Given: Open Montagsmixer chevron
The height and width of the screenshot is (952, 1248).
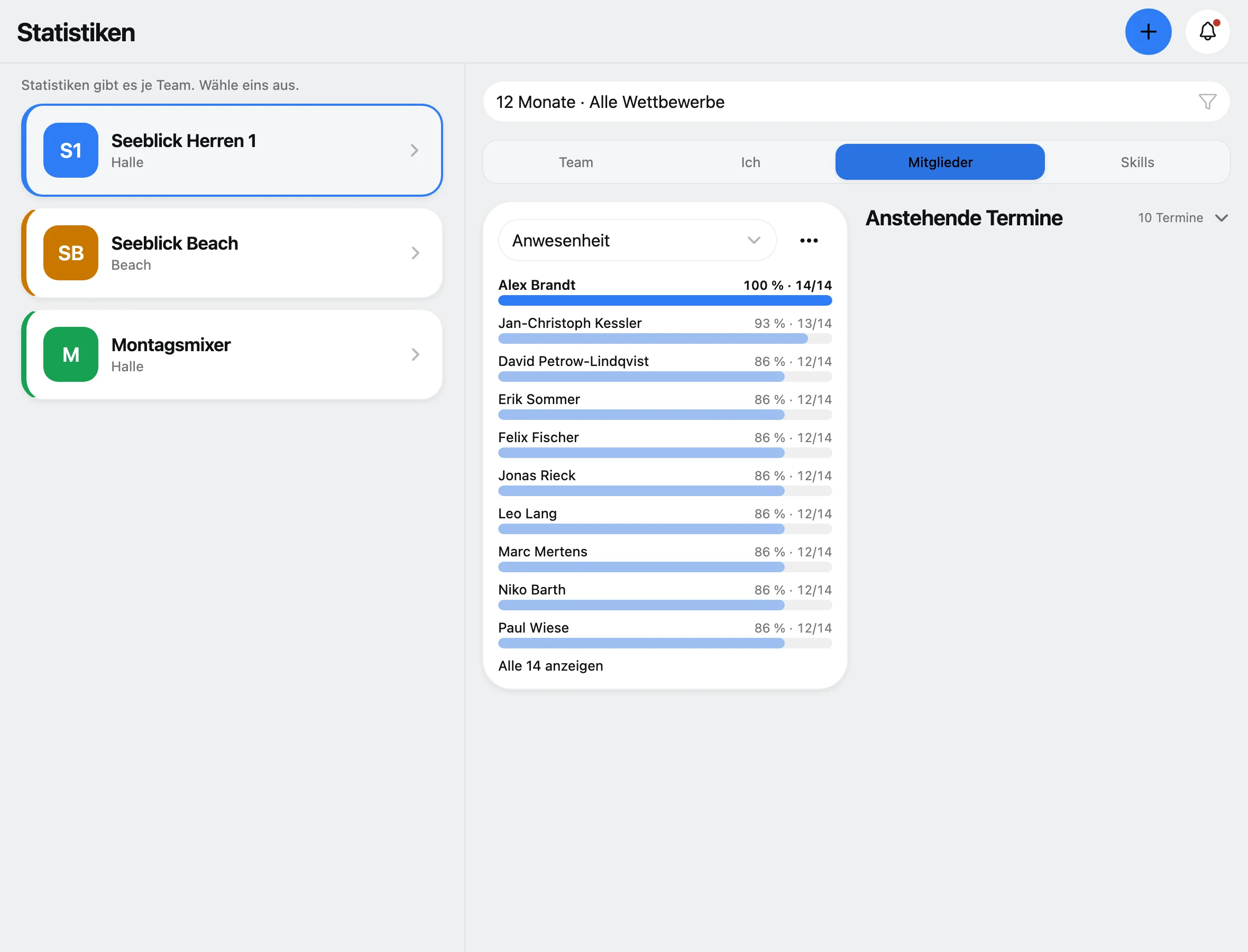Looking at the screenshot, I should [415, 354].
